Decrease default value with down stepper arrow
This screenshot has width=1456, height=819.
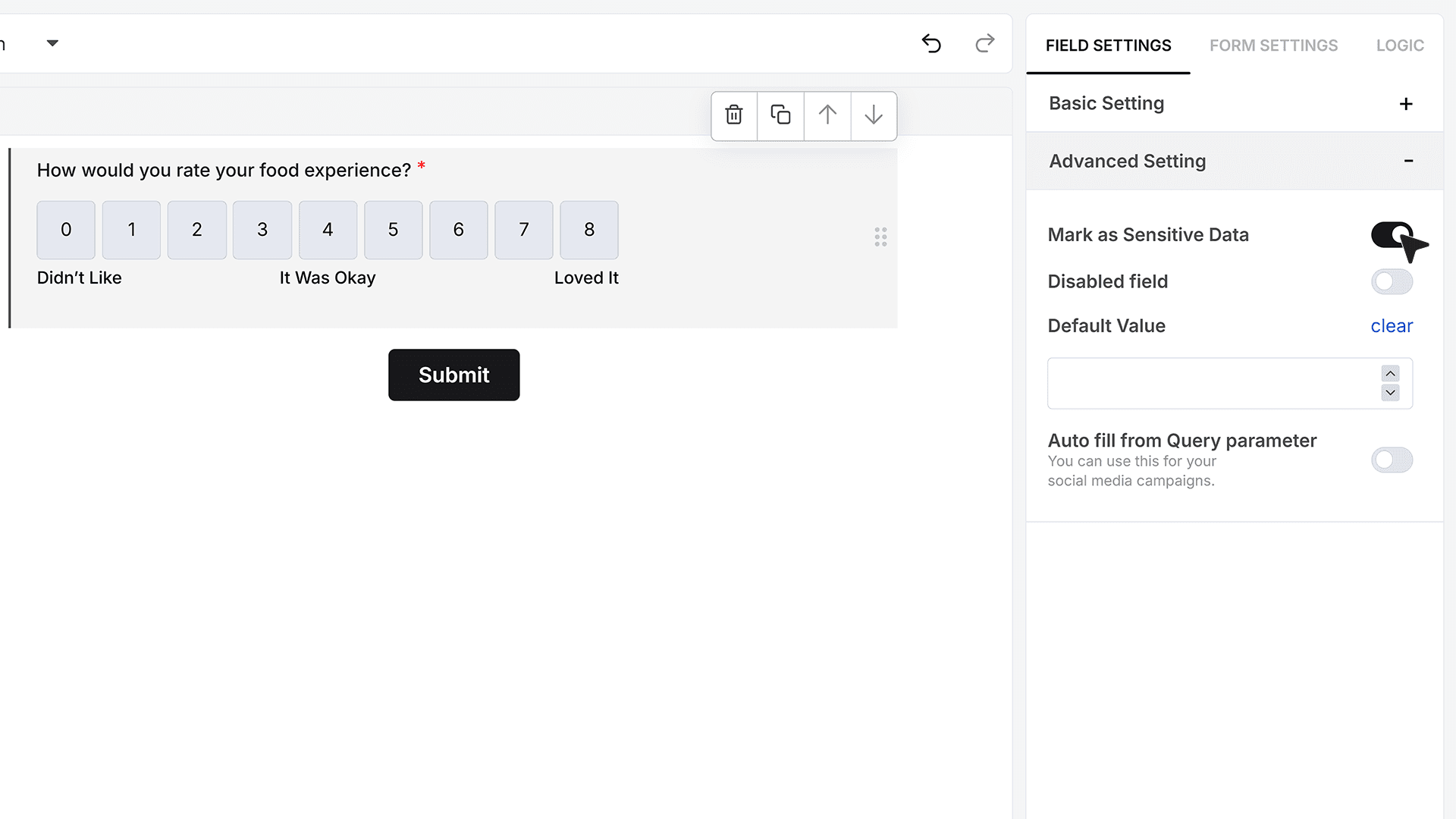[1390, 393]
